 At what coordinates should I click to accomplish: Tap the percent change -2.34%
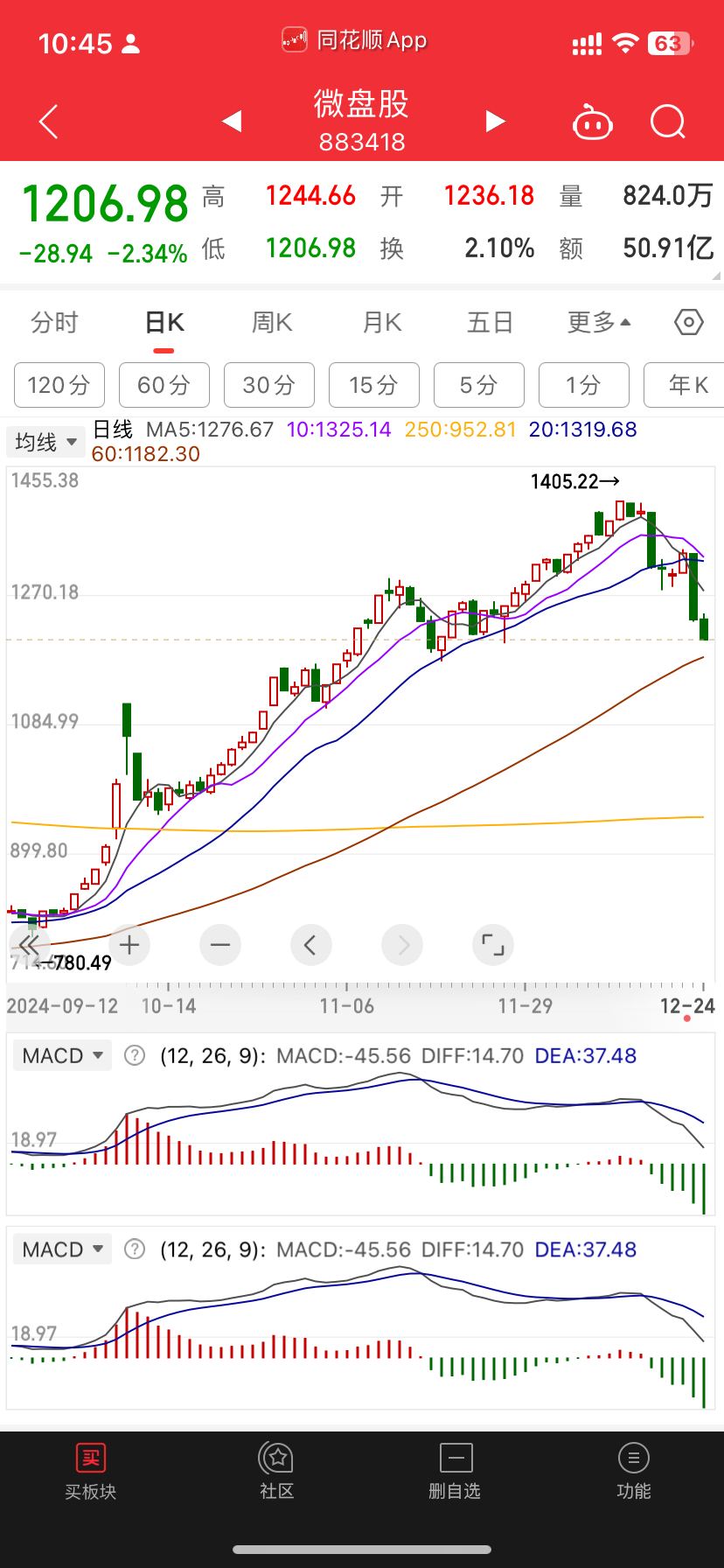point(148,254)
